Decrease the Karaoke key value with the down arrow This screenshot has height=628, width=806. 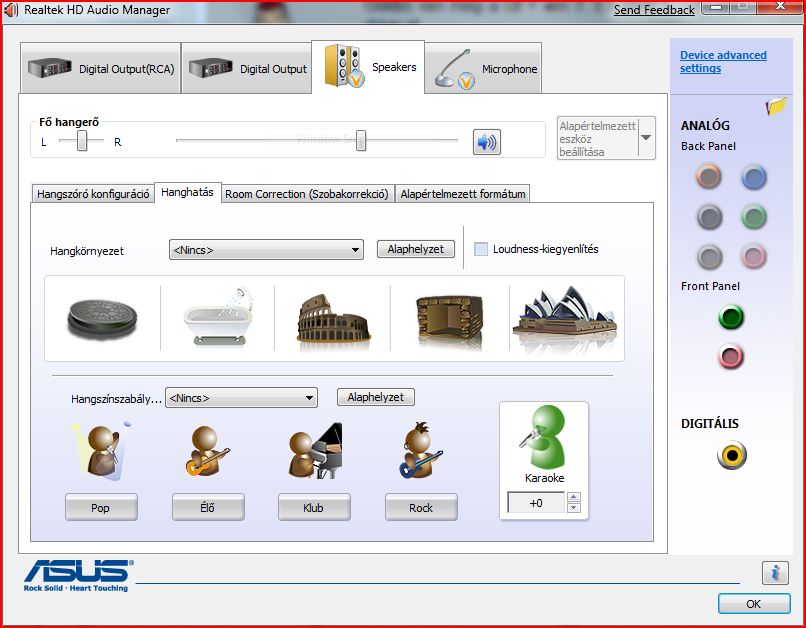coord(574,508)
